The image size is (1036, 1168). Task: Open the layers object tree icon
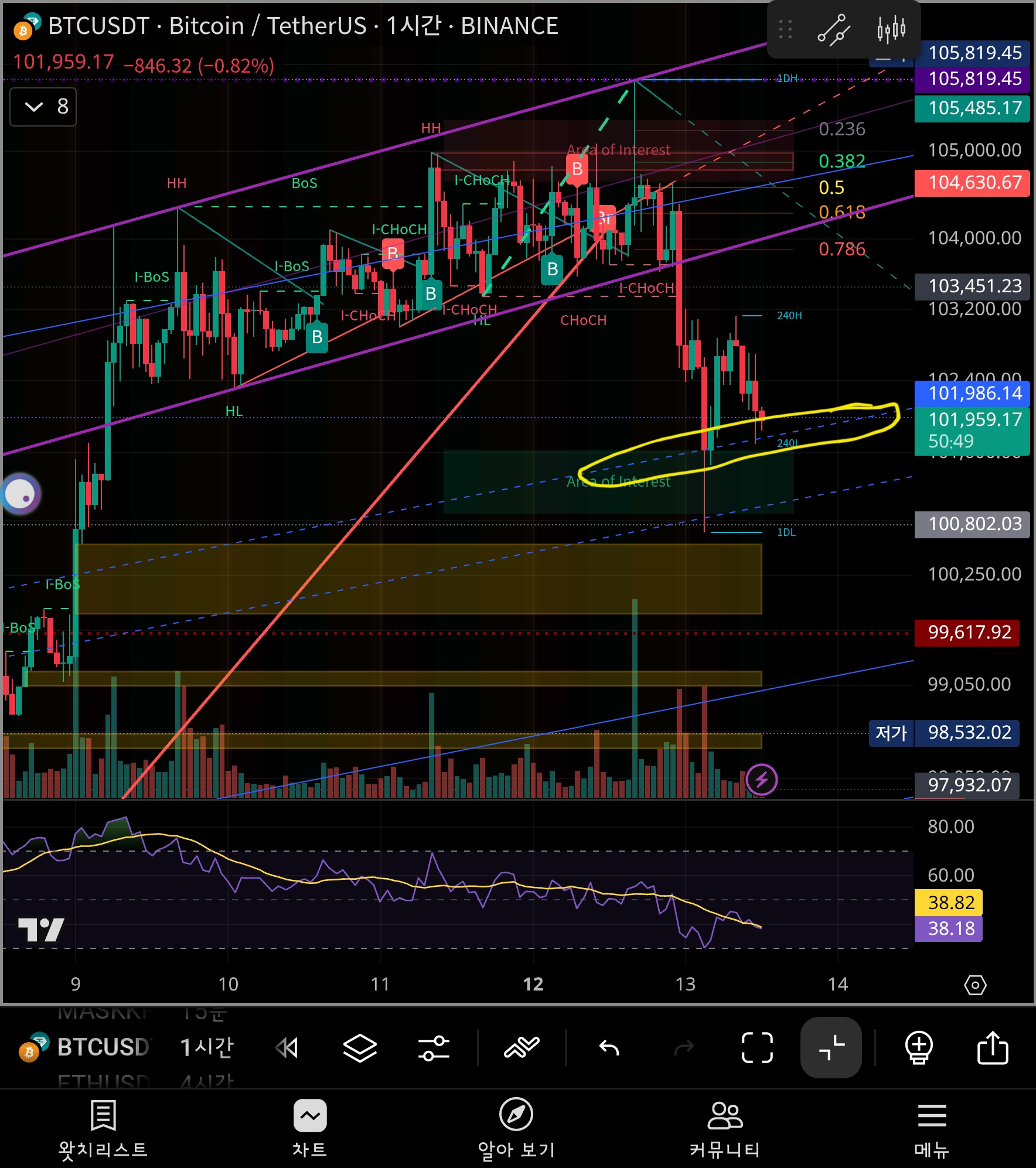(x=360, y=1047)
